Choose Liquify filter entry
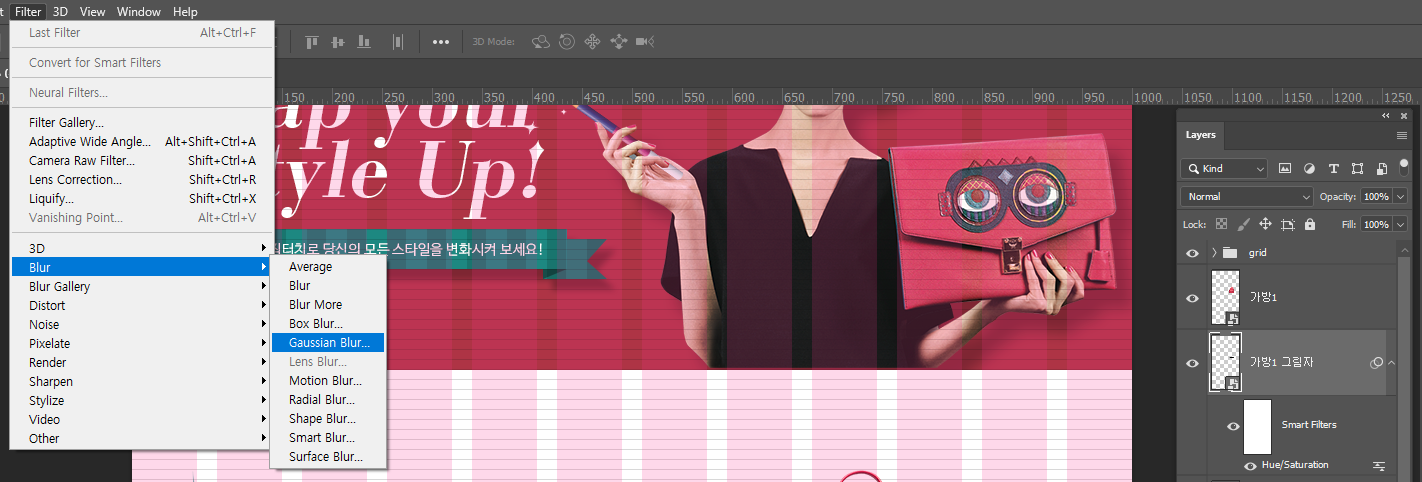 coord(141,198)
